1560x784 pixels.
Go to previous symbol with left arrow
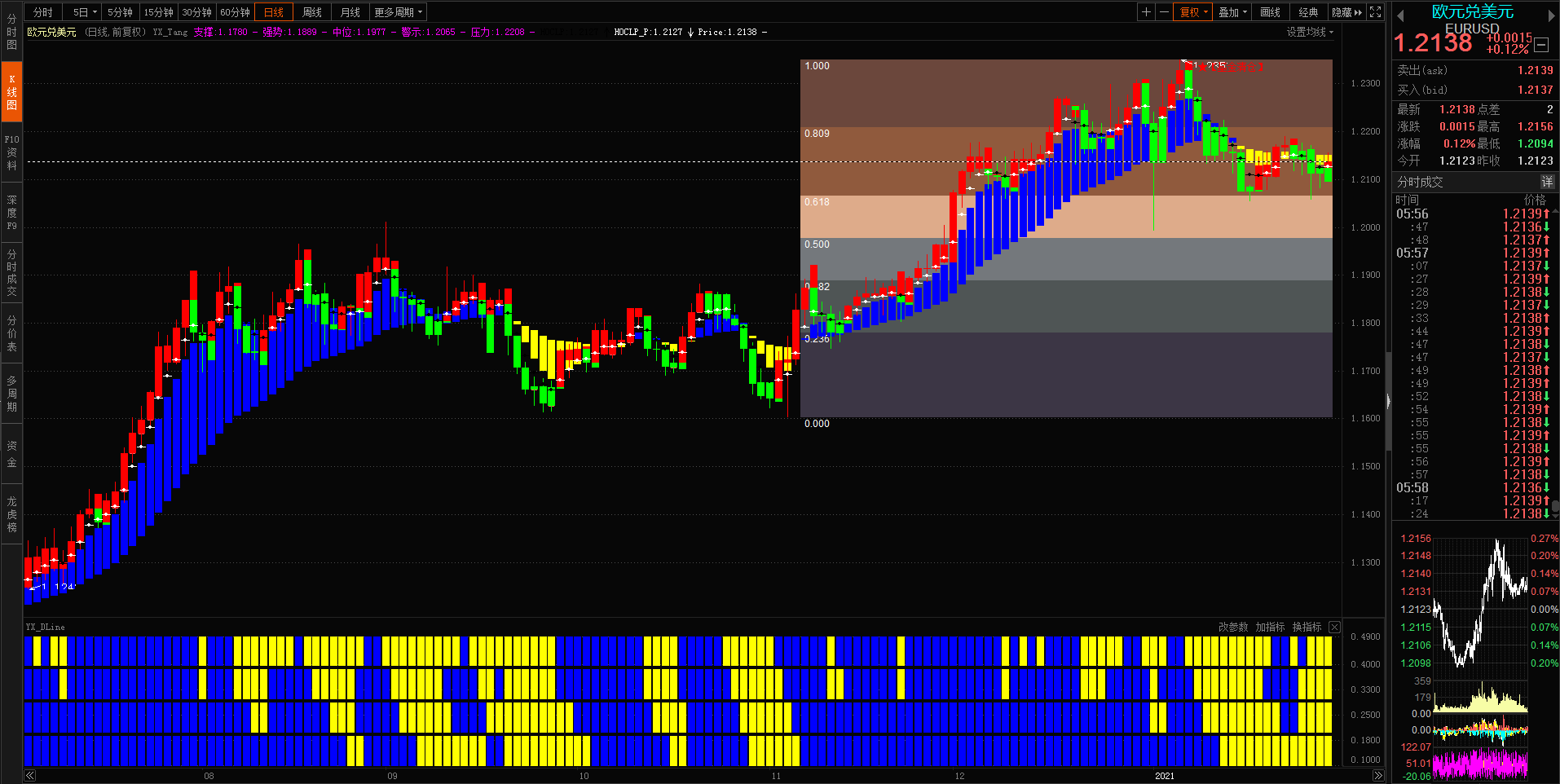[1400, 15]
